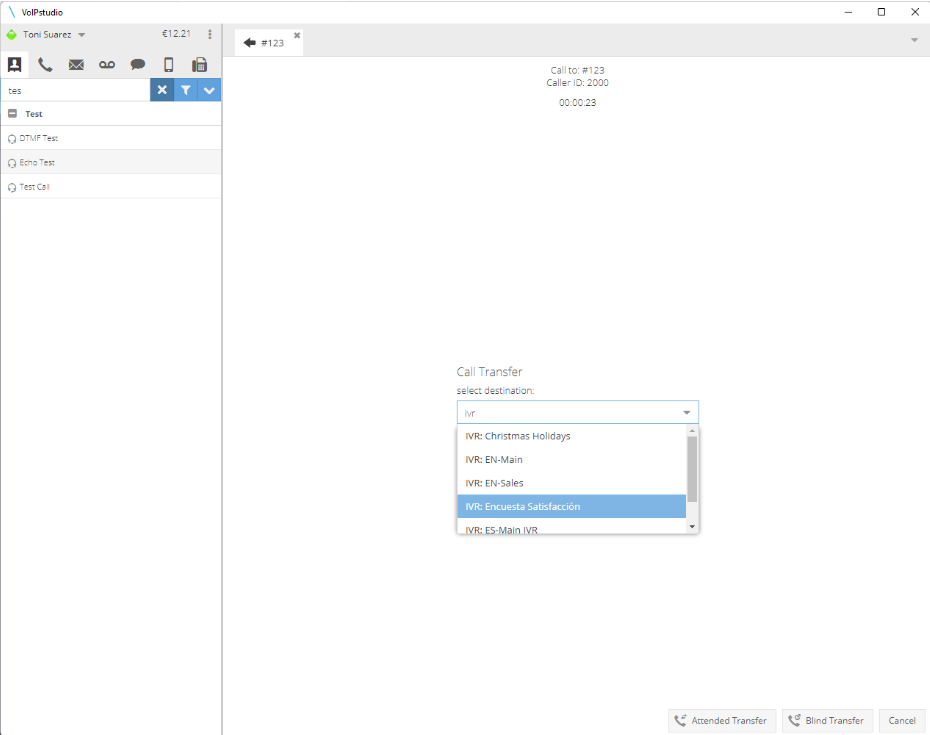Open the call history phone icon

click(45, 65)
